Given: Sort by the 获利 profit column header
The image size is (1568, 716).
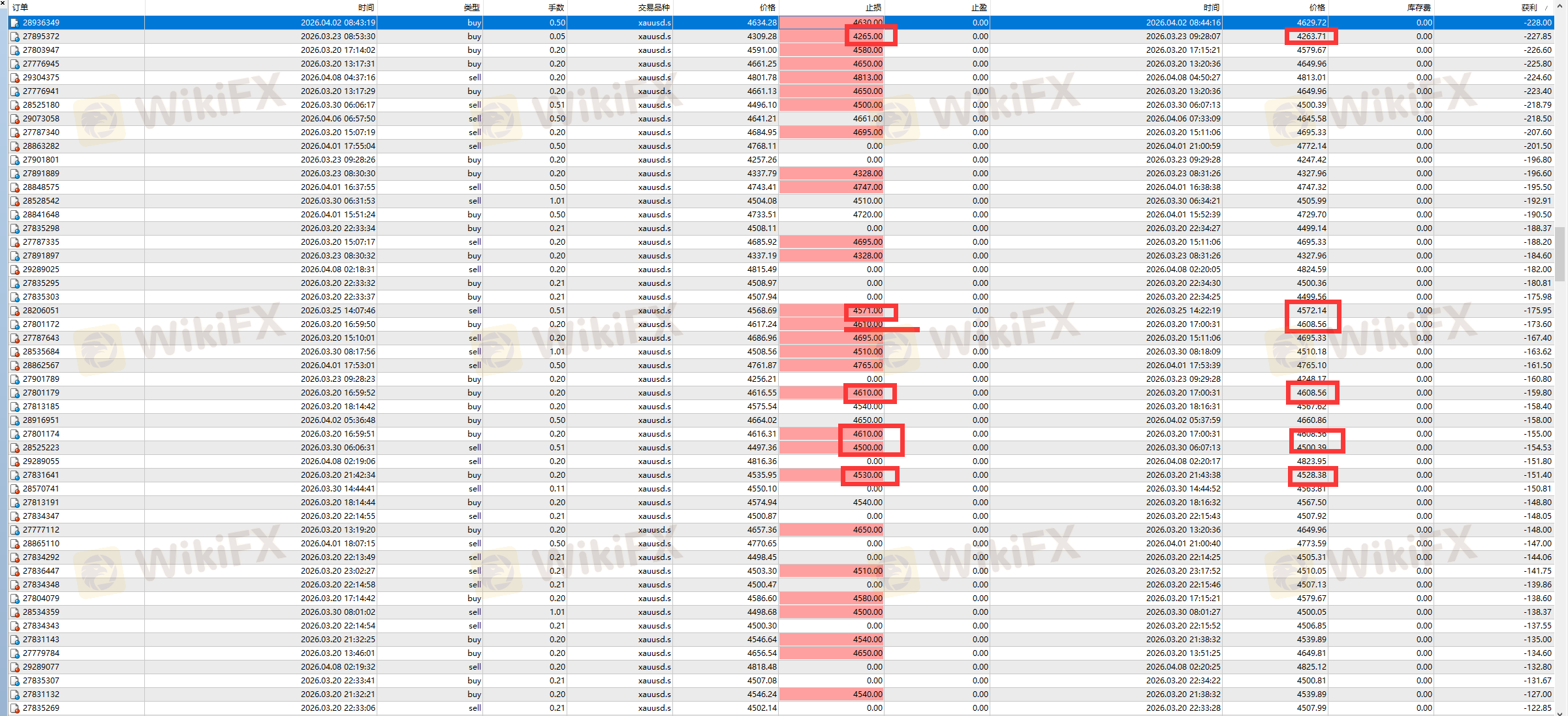Looking at the screenshot, I should coord(1528,8).
